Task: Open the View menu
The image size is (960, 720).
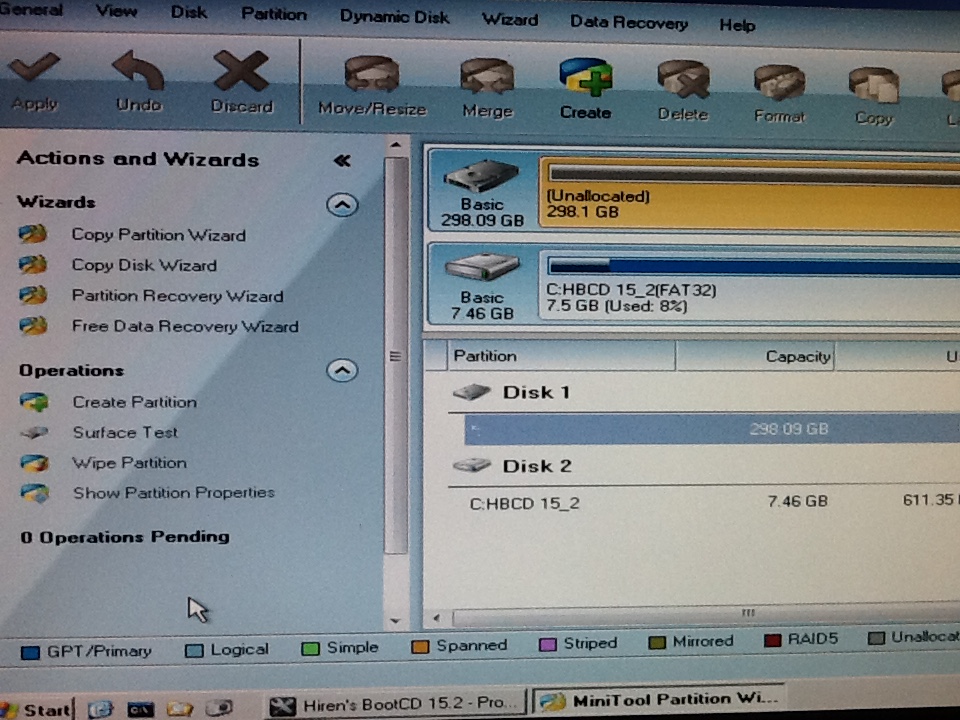Action: [x=116, y=11]
